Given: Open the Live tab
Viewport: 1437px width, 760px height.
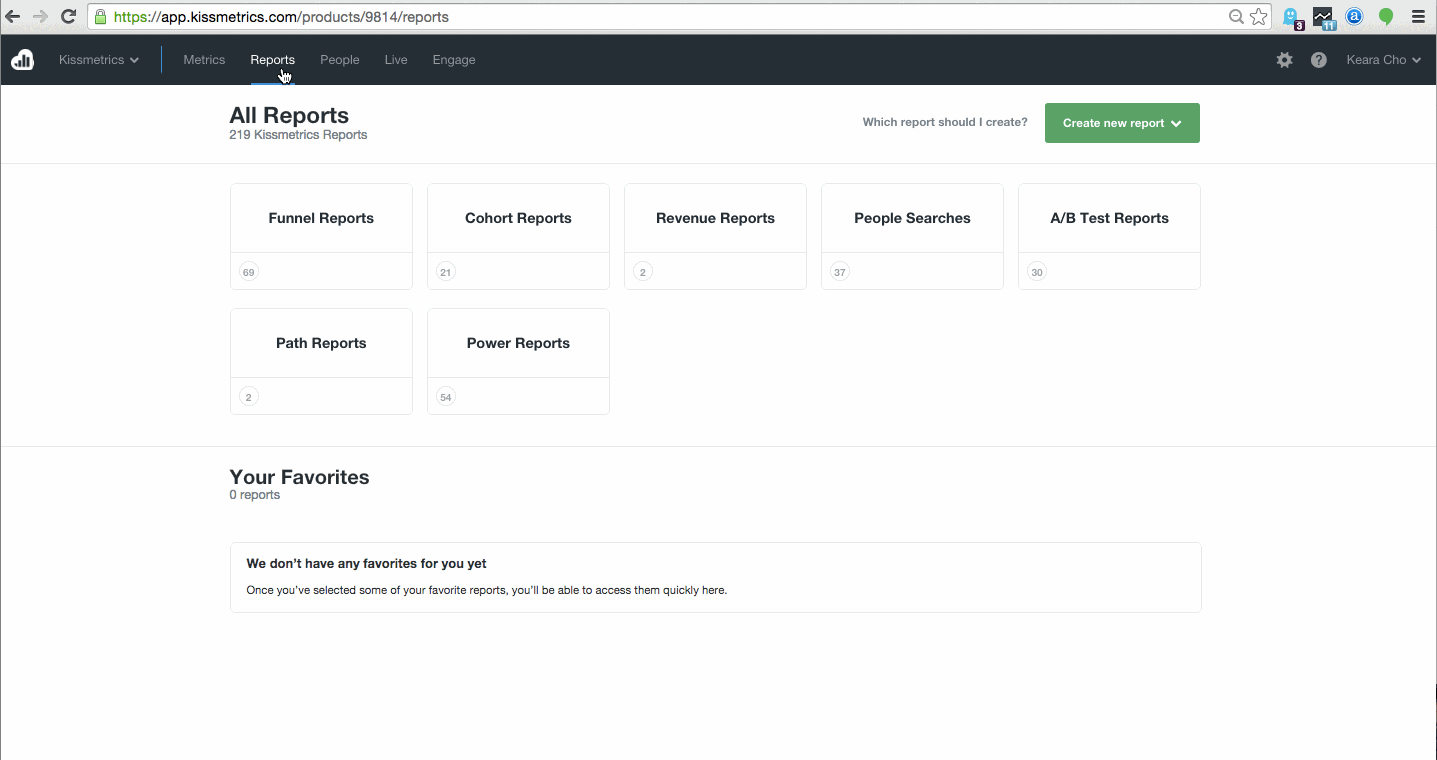Looking at the screenshot, I should (396, 60).
